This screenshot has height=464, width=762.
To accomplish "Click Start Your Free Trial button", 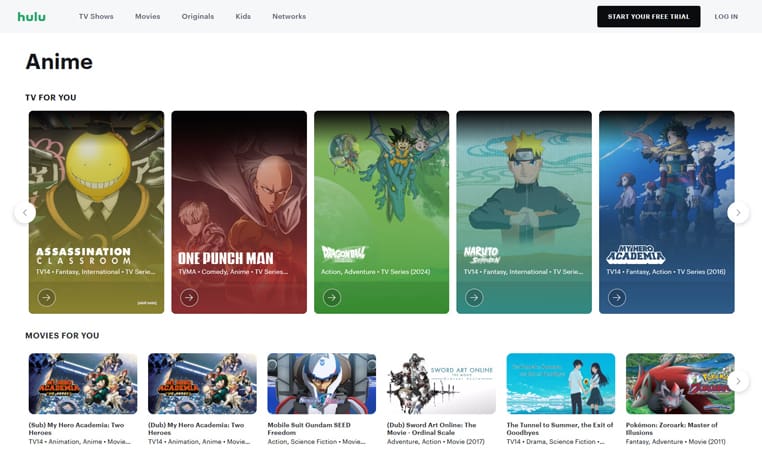I will click(649, 17).
